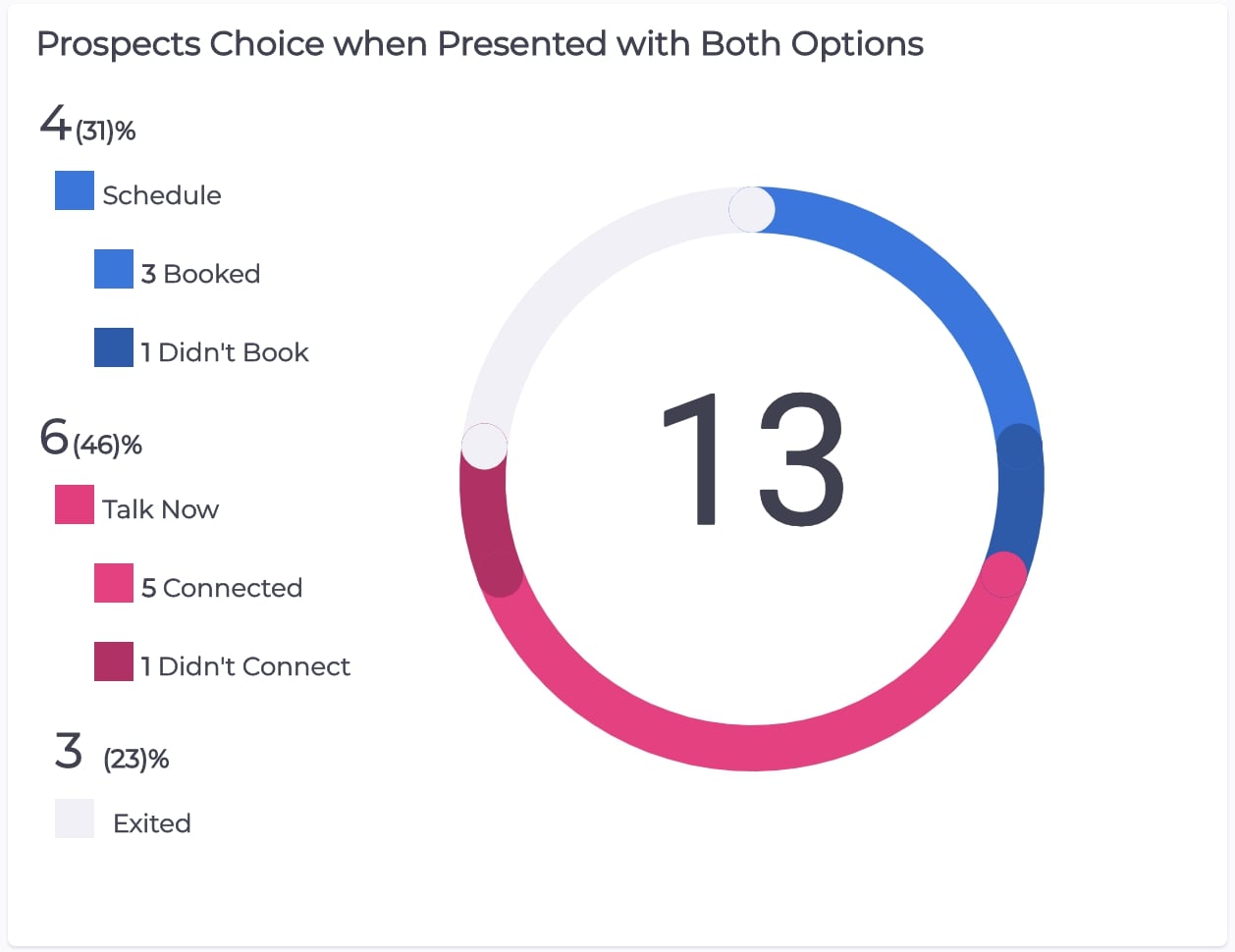The height and width of the screenshot is (952, 1235).
Task: Click the 3 Booked legend color square
Action: point(114,269)
